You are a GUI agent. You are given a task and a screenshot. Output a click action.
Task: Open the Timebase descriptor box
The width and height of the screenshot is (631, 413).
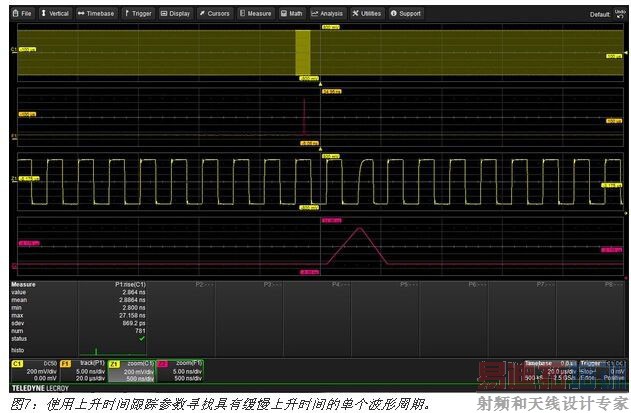click(550, 371)
